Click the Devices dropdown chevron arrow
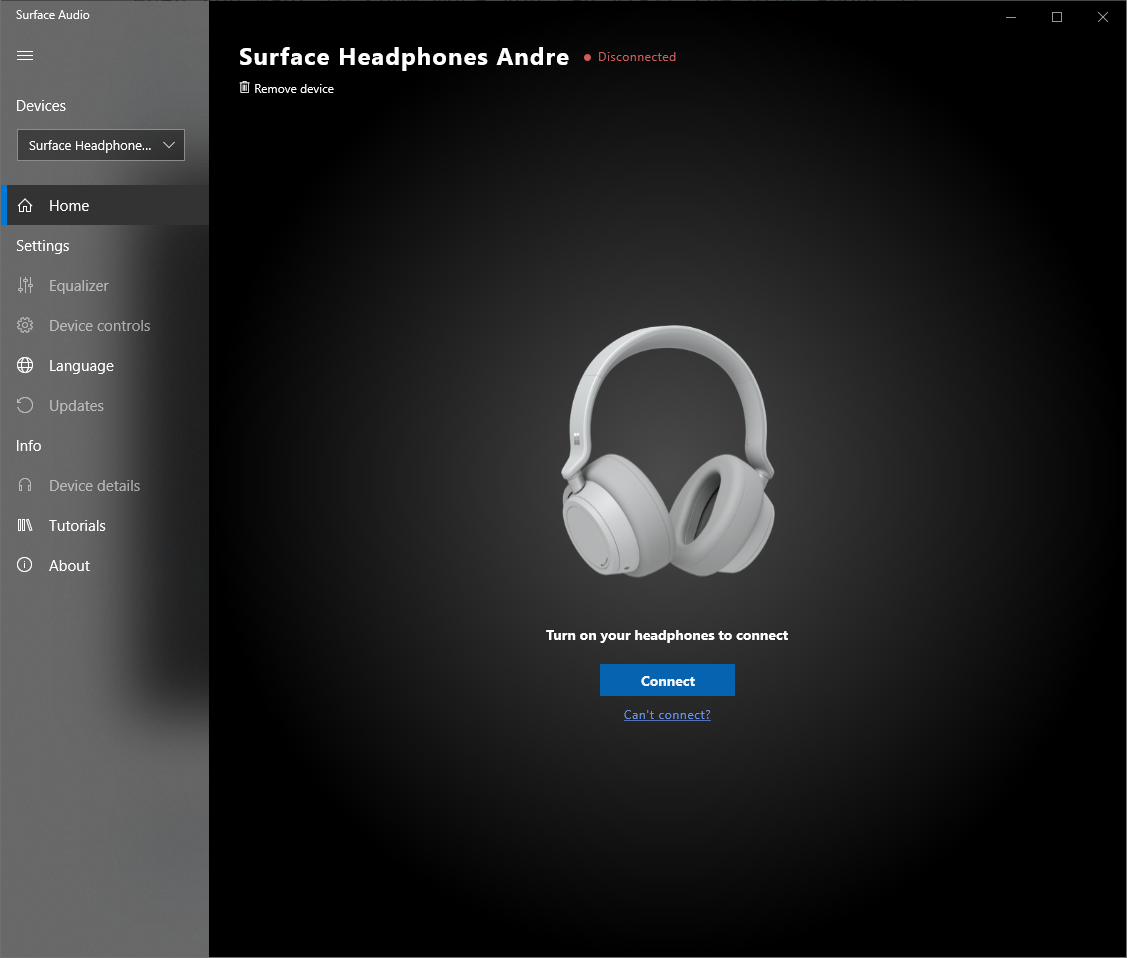 (x=169, y=145)
